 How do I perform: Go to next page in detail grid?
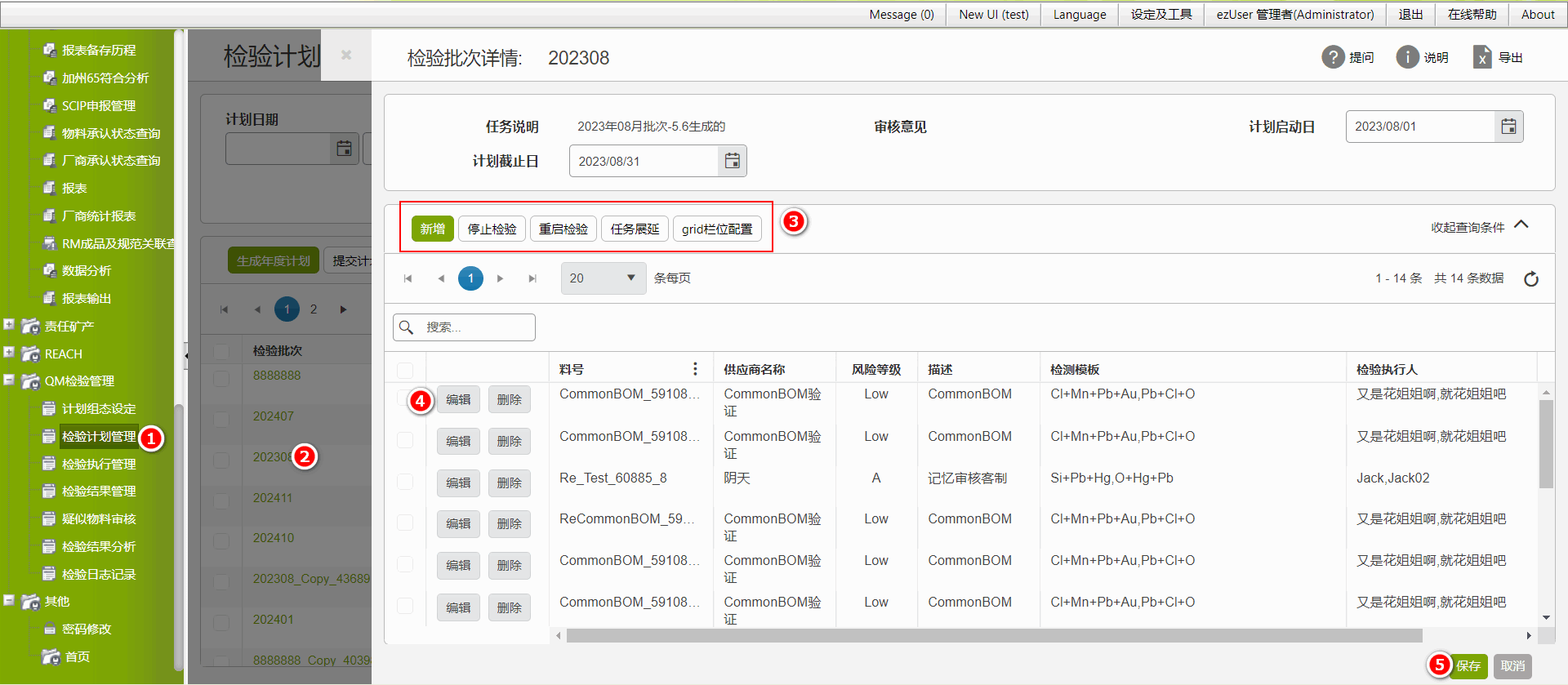(501, 278)
